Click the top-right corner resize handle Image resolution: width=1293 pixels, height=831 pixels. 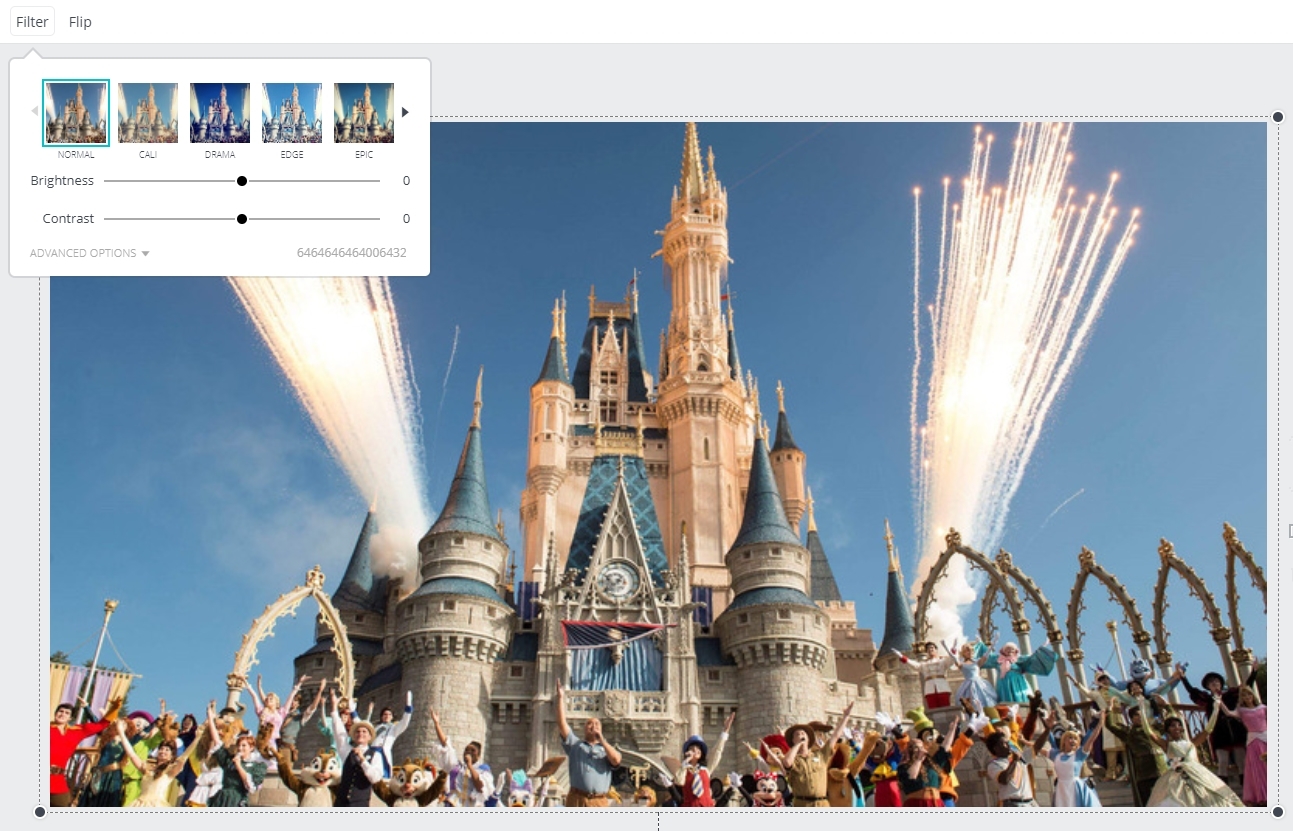[x=1277, y=117]
